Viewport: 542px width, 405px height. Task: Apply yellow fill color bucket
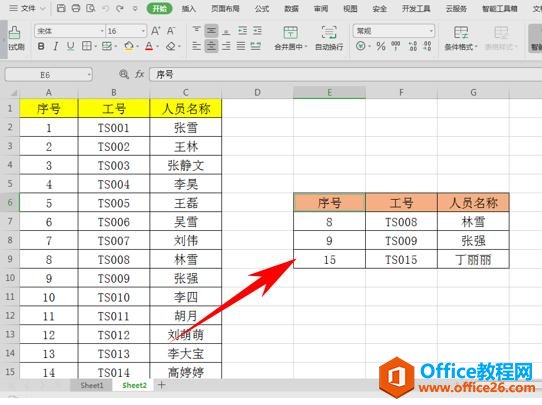tap(129, 46)
